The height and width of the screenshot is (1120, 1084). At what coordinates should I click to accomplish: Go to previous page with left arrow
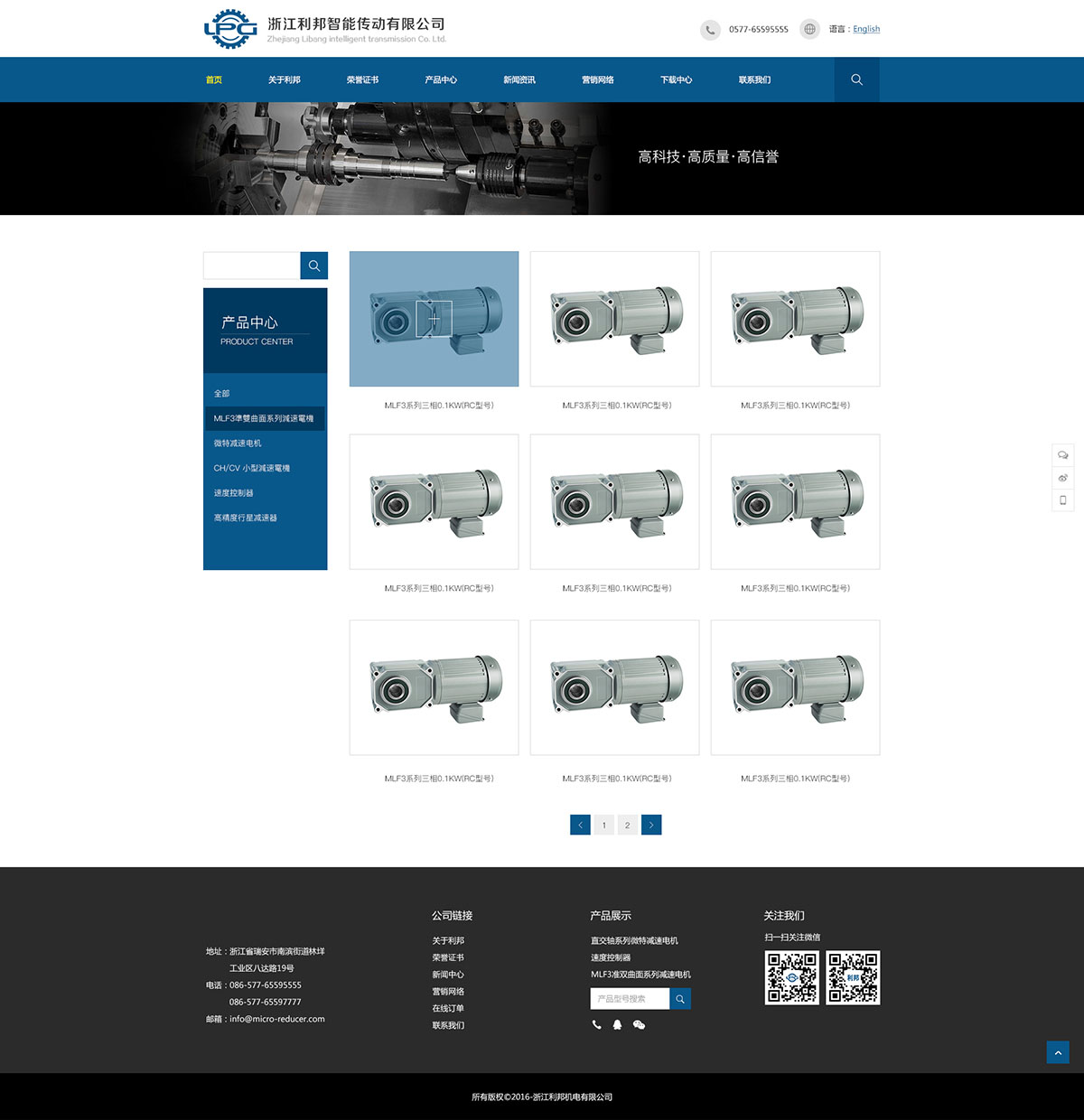tap(580, 825)
